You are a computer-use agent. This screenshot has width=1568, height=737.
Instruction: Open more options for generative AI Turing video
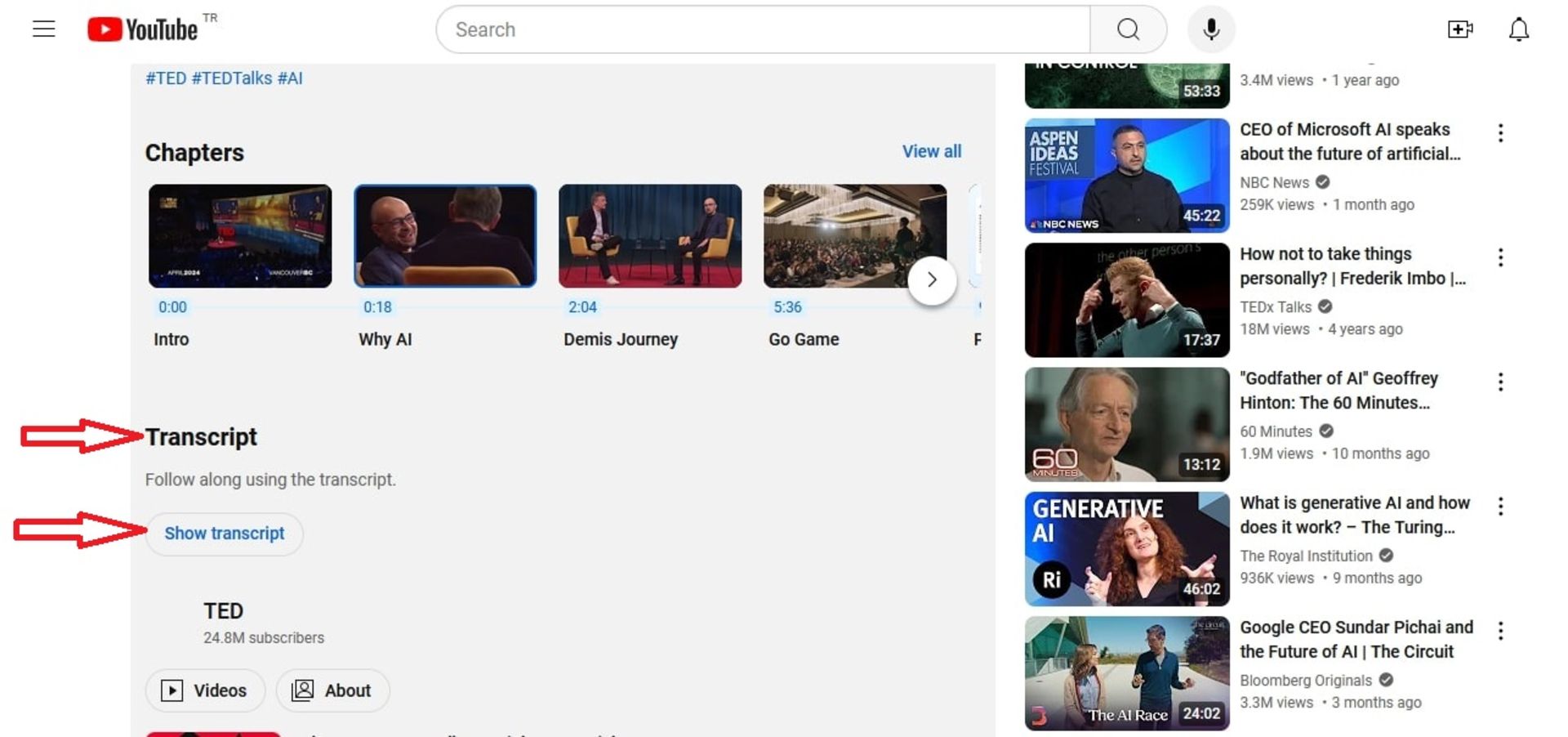[x=1500, y=506]
